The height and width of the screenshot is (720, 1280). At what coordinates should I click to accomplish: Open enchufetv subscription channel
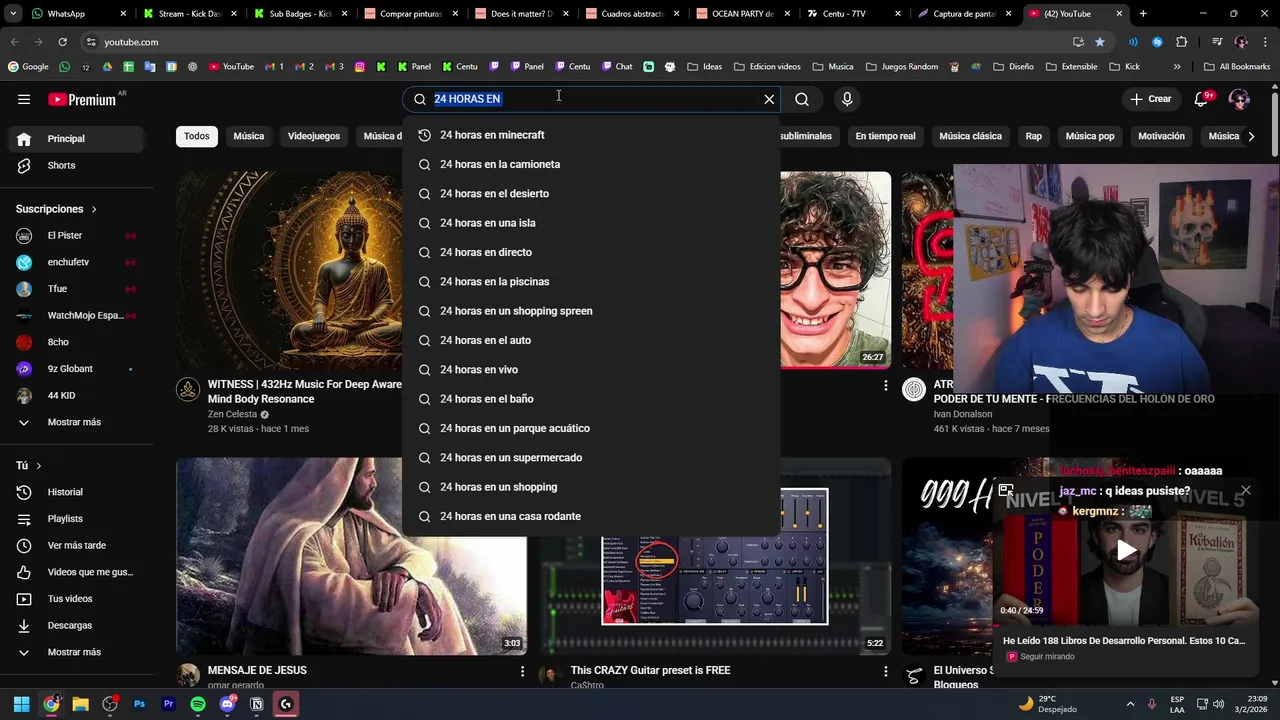[x=76, y=262]
